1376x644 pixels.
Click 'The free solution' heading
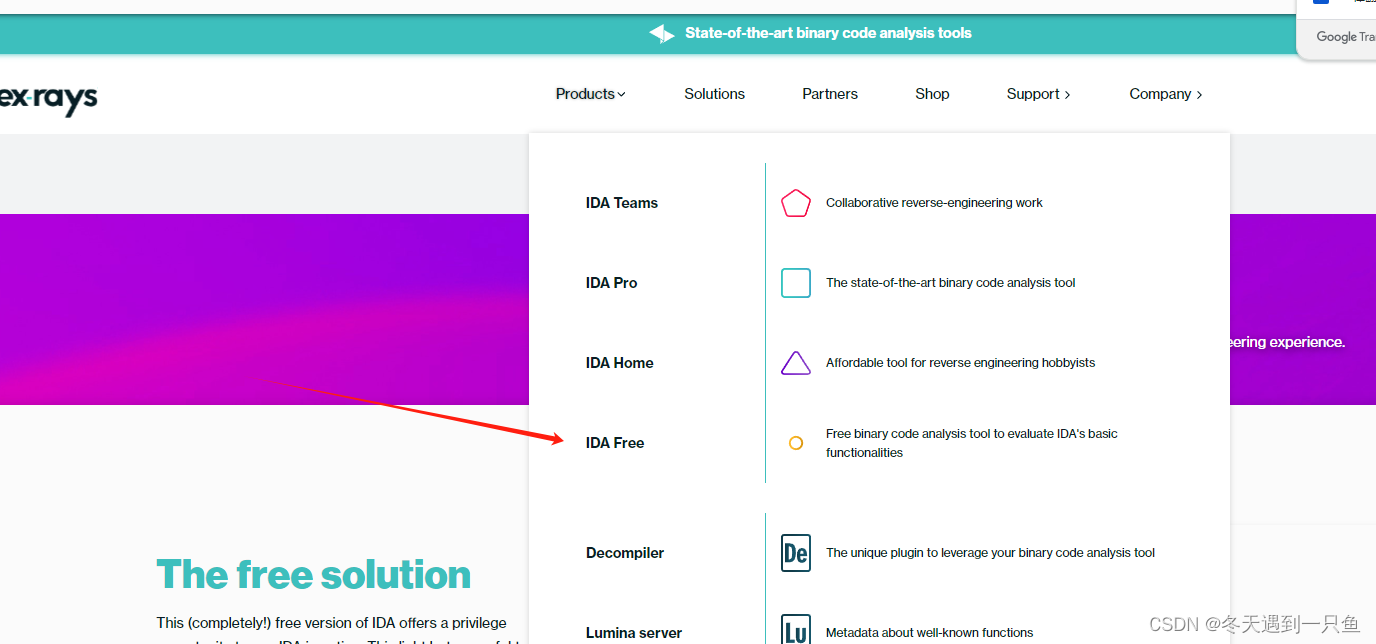[314, 575]
